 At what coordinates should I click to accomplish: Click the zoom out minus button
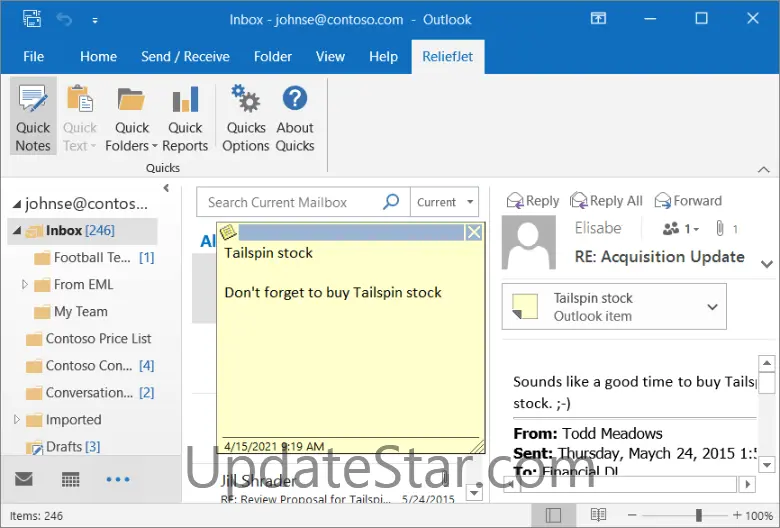(x=632, y=516)
